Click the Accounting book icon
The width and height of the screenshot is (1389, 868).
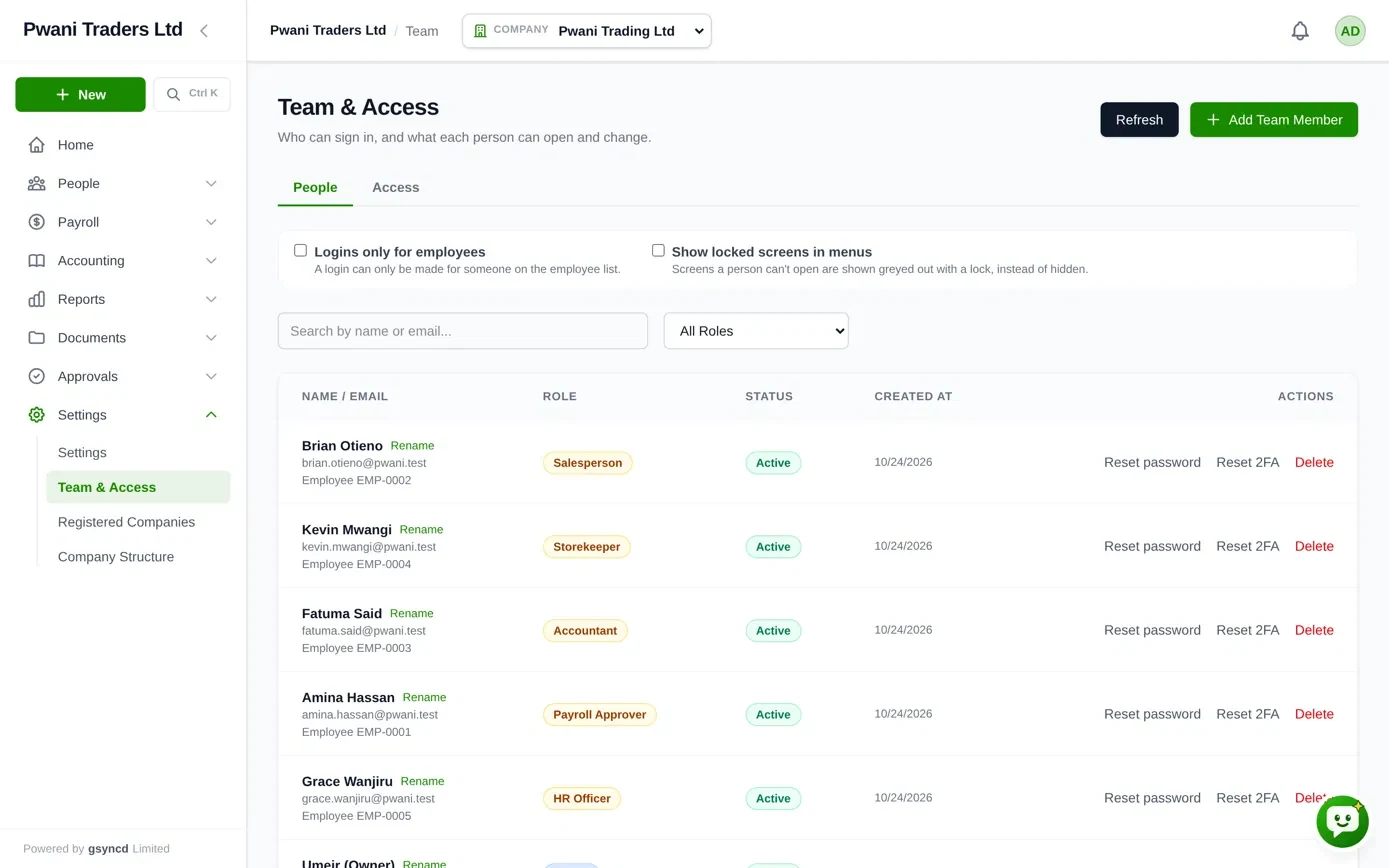(37, 261)
